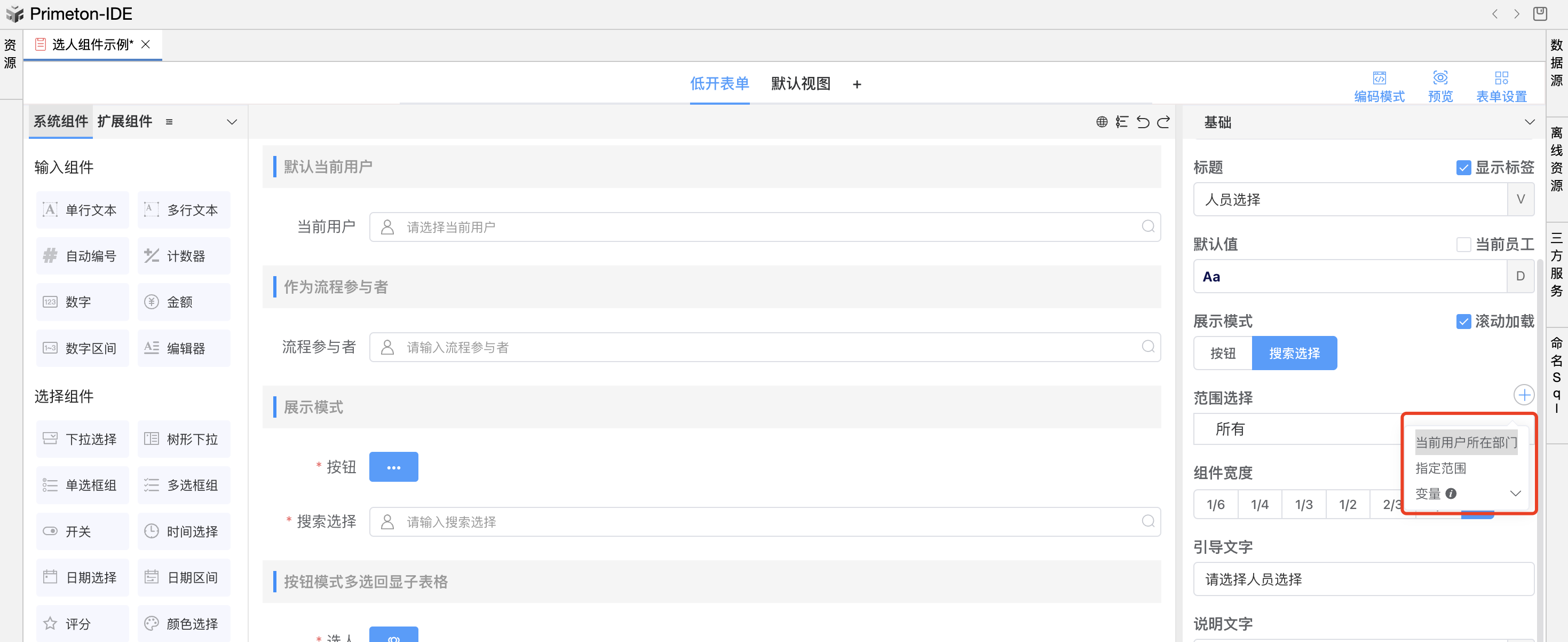The height and width of the screenshot is (642, 1568).
Task: Click the globe language icon
Action: 1101,122
